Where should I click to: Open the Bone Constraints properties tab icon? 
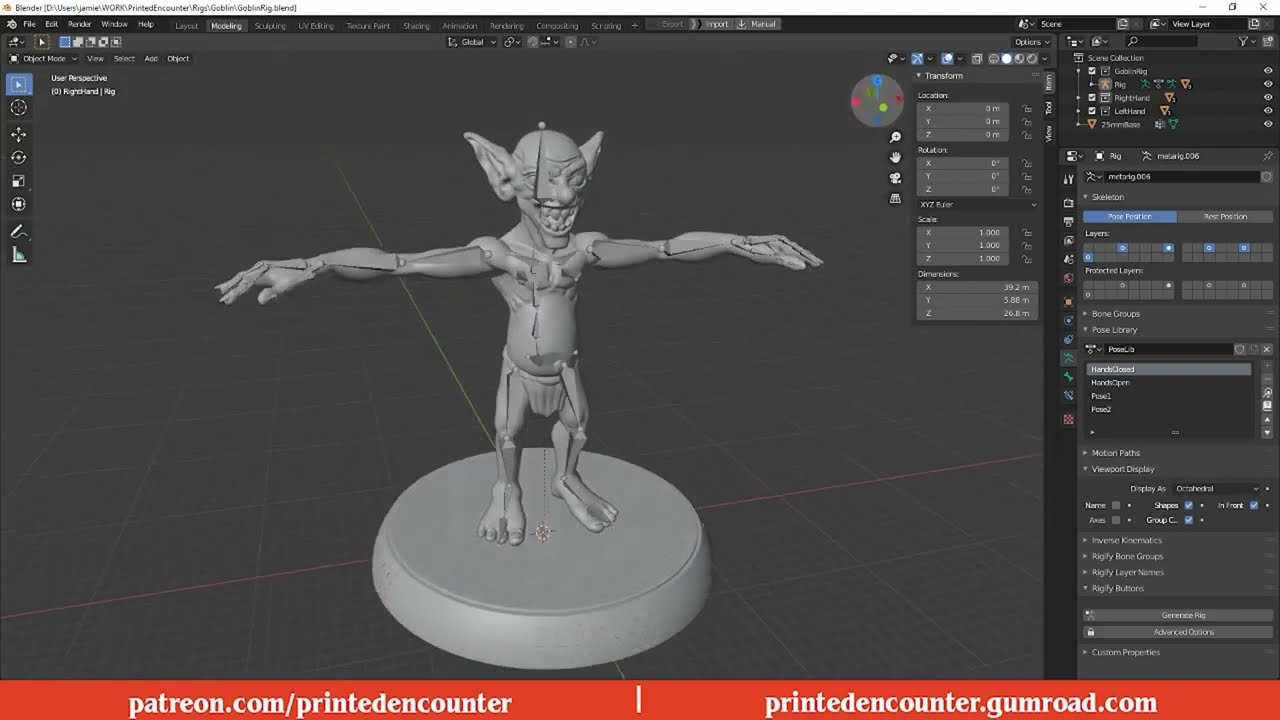(x=1068, y=395)
